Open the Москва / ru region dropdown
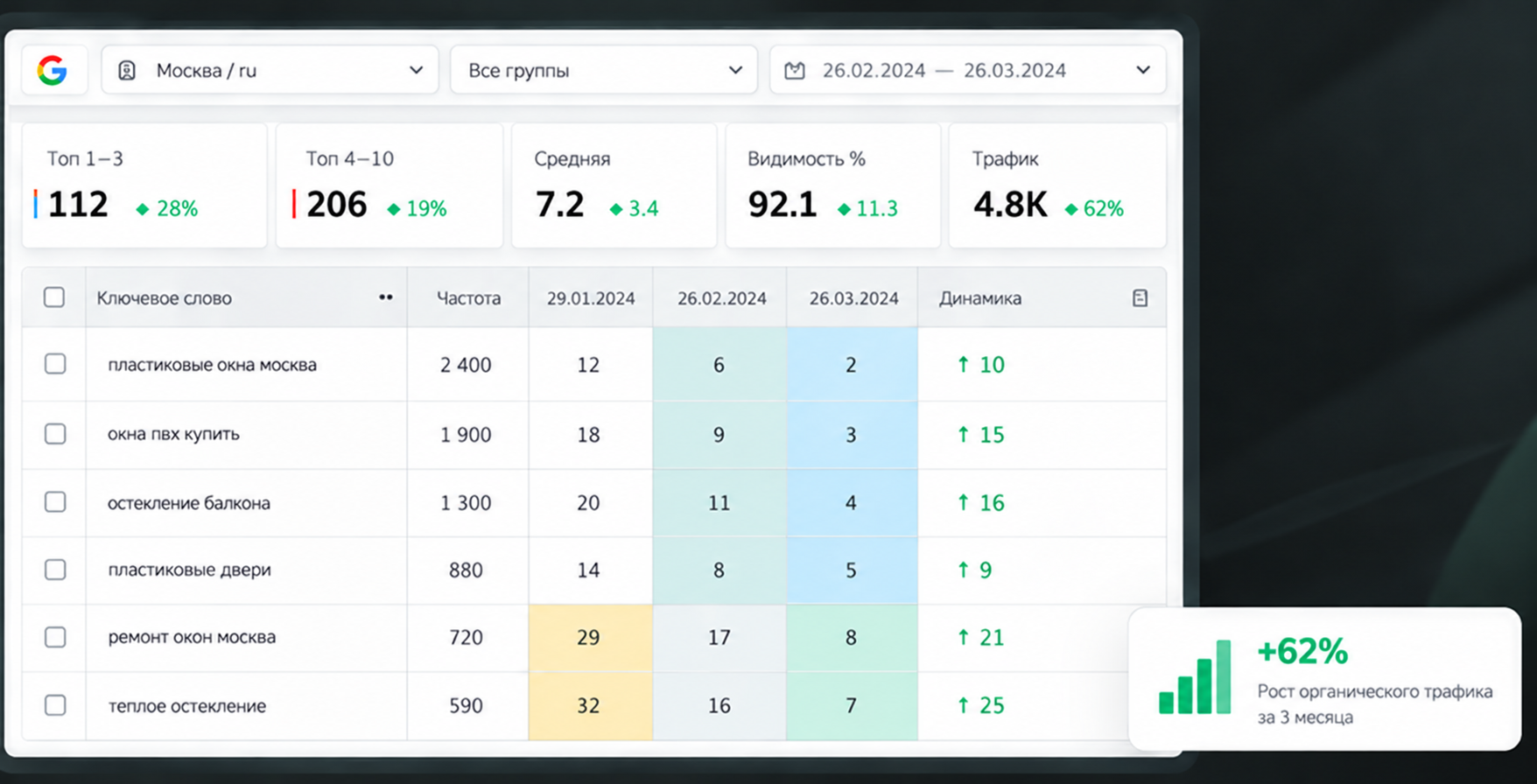 pyautogui.click(x=270, y=70)
